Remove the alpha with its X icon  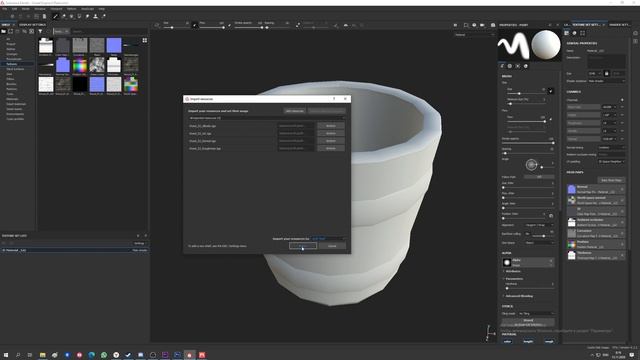point(551,260)
